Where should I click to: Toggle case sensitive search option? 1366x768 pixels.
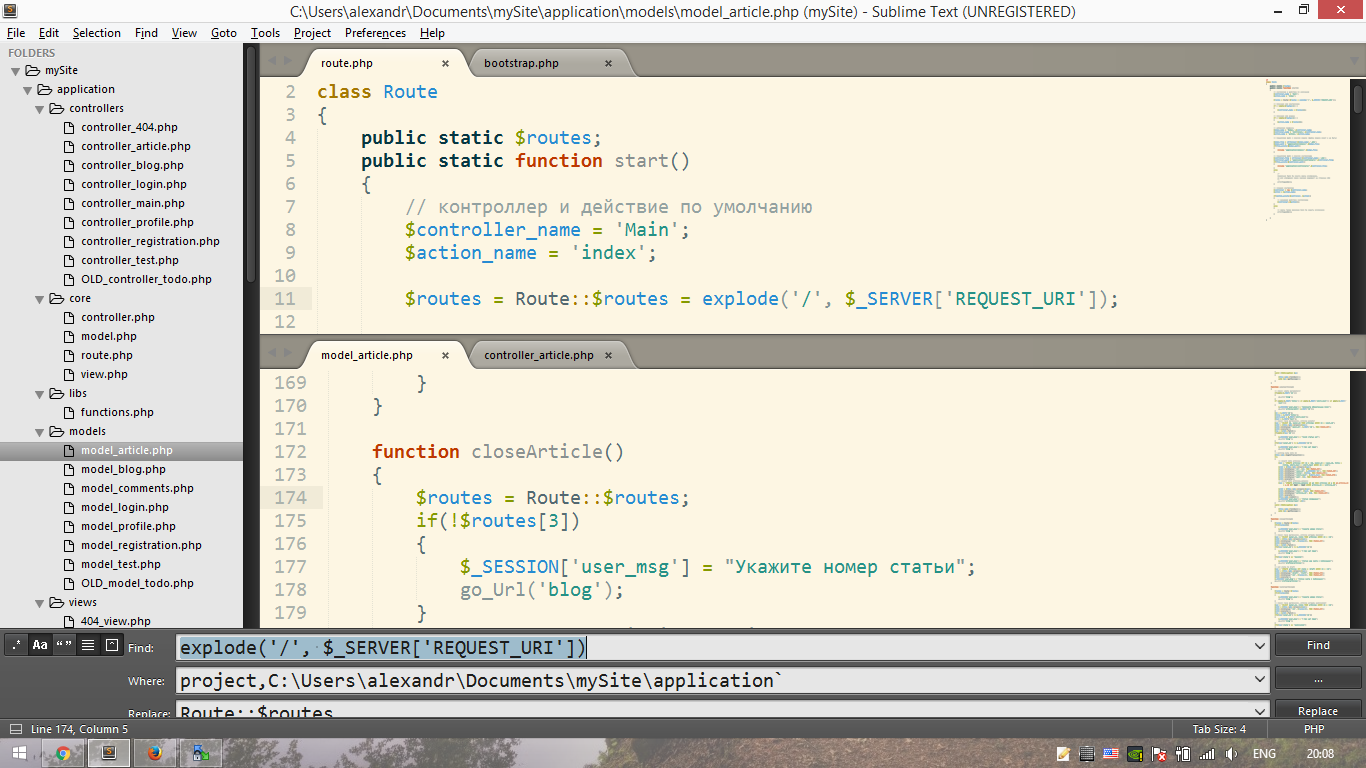click(40, 645)
